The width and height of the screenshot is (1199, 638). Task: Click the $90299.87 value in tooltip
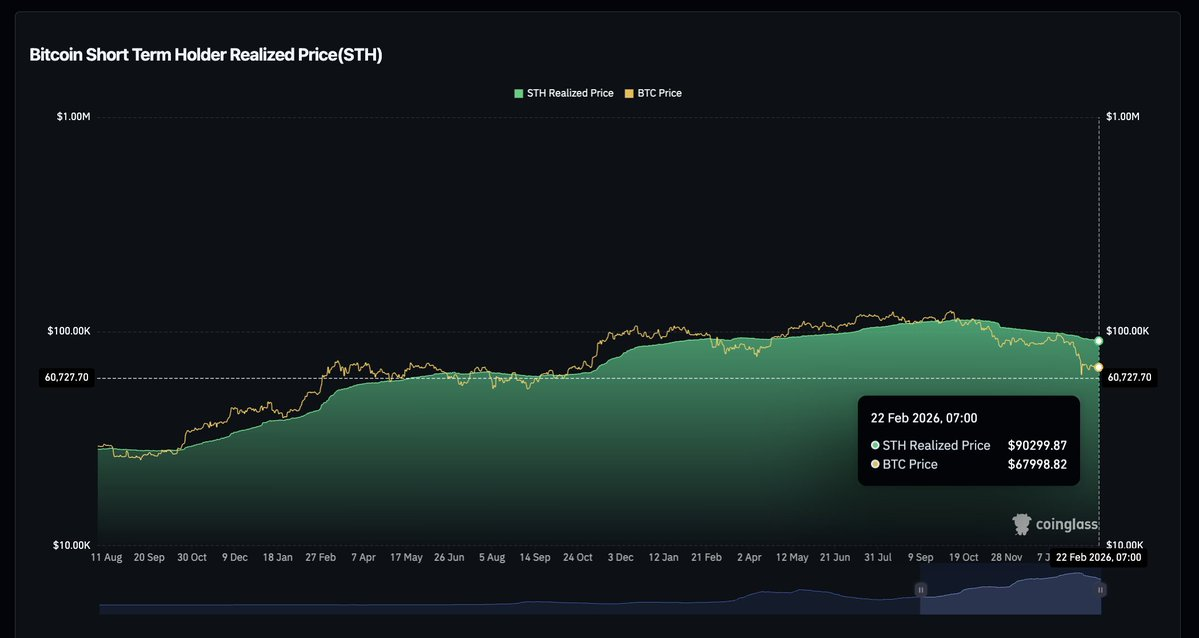tap(1036, 445)
